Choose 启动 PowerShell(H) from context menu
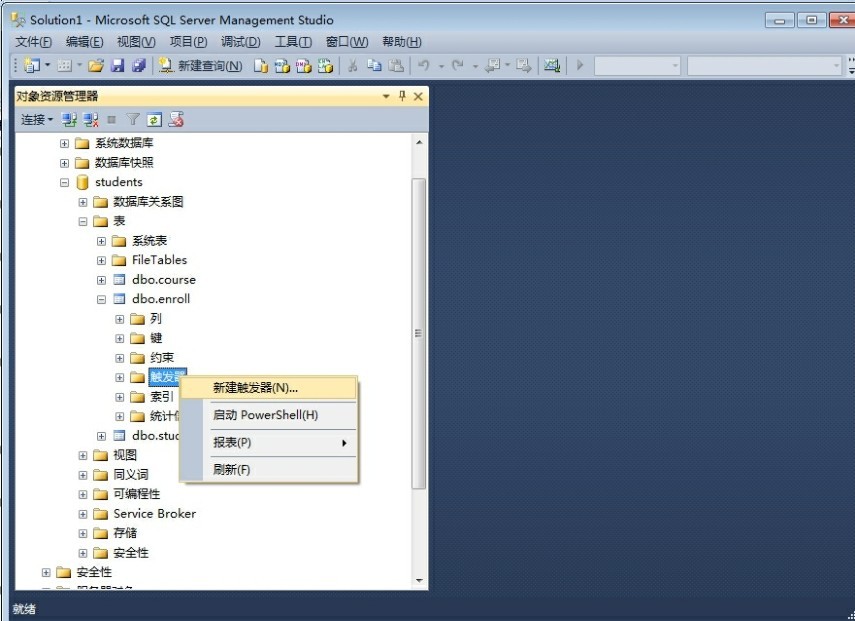The width and height of the screenshot is (855, 621). [269, 415]
